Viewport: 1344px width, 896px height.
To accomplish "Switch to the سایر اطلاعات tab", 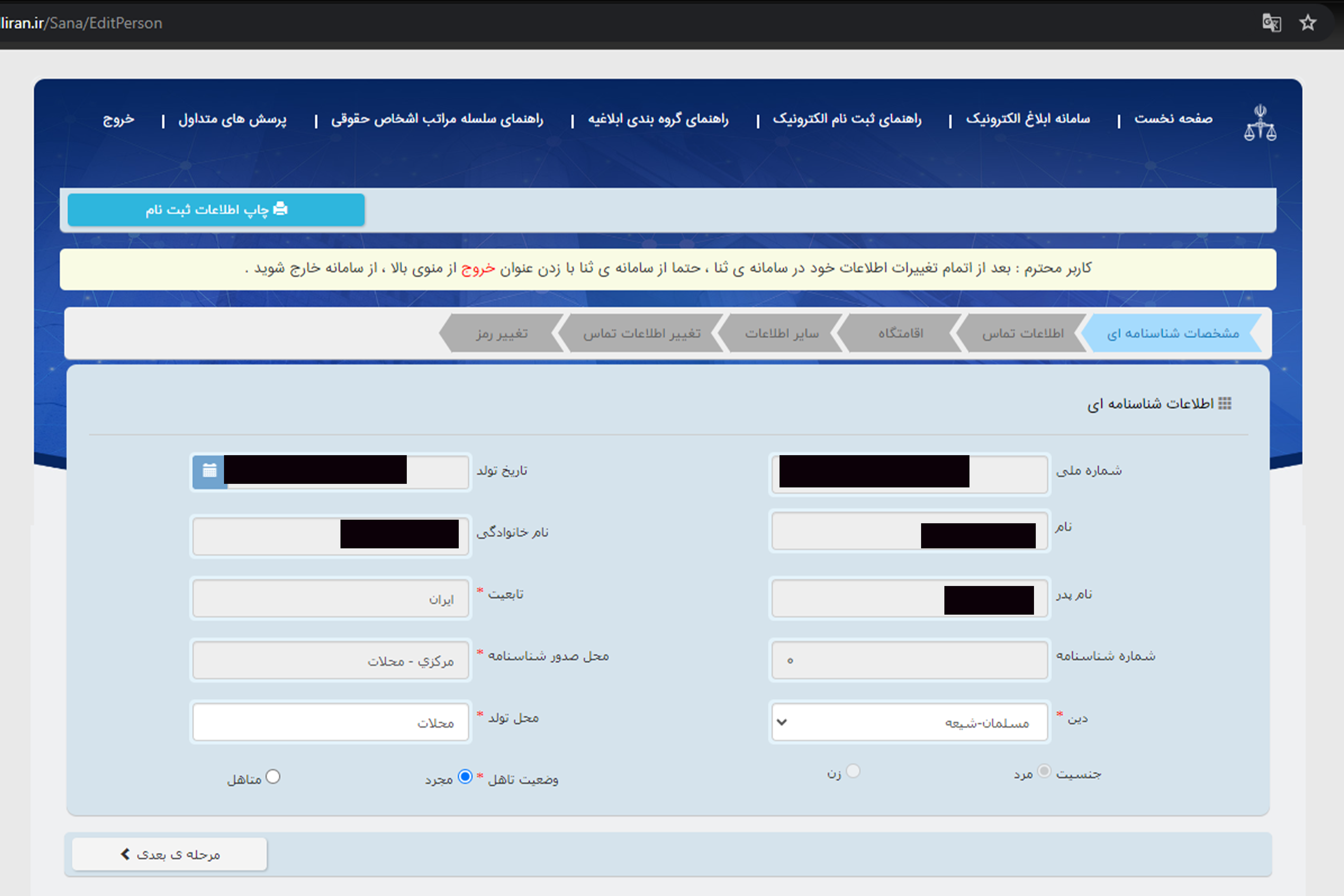I will click(782, 333).
